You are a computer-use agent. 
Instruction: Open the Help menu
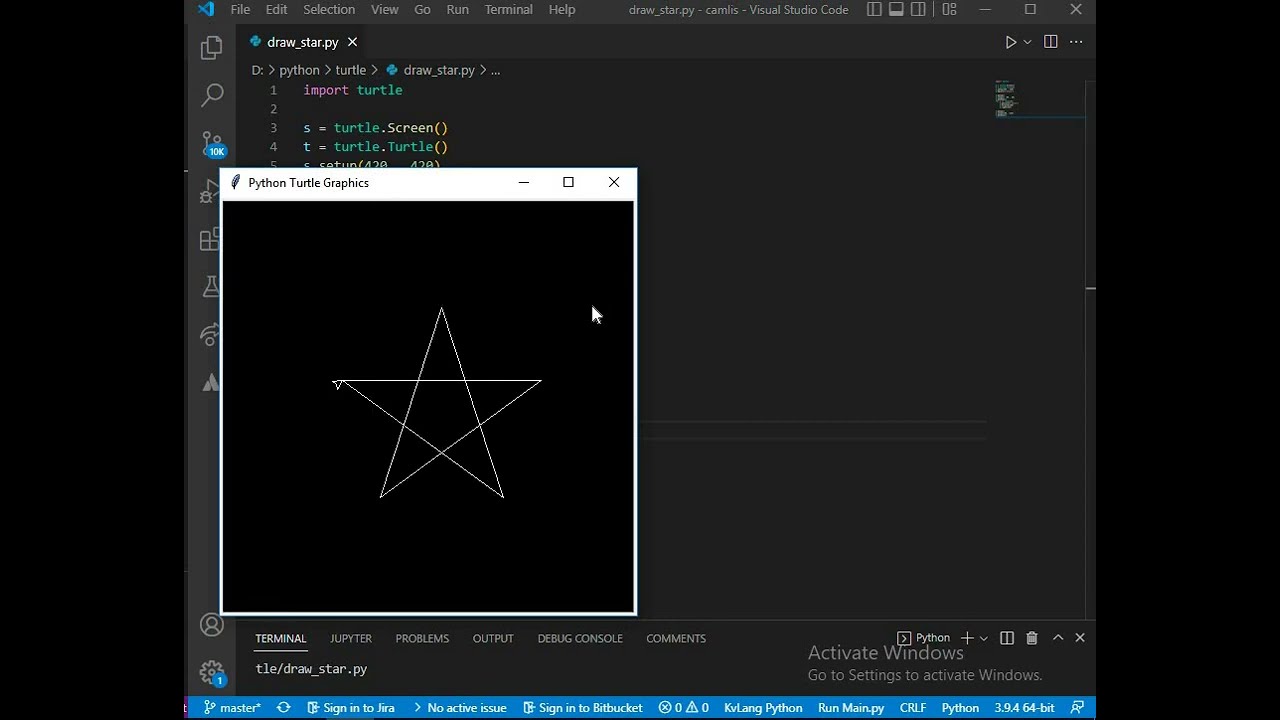[x=562, y=9]
